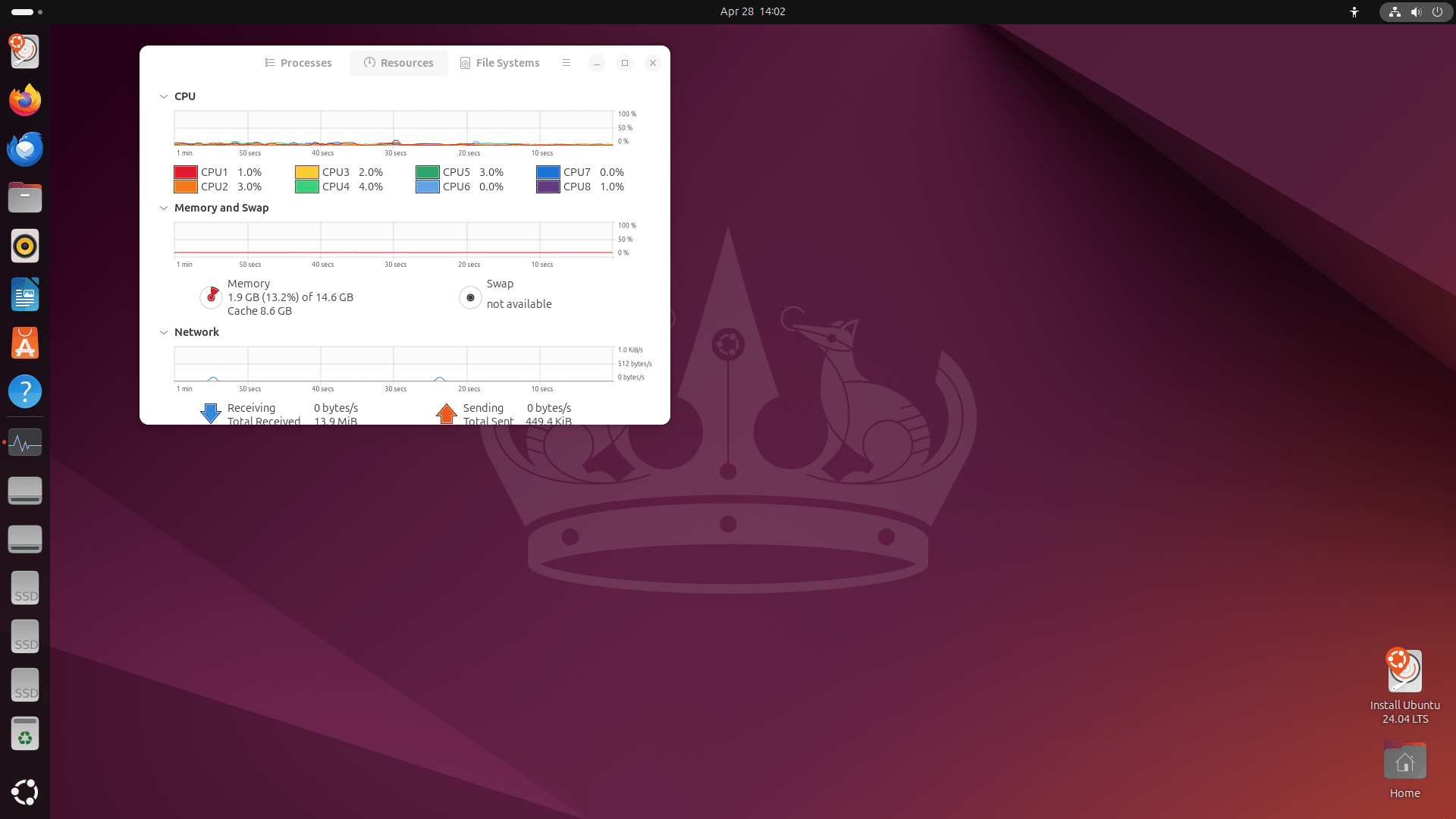Image resolution: width=1456 pixels, height=819 pixels.
Task: Open Thunderbird email client from the dock
Action: 24,149
